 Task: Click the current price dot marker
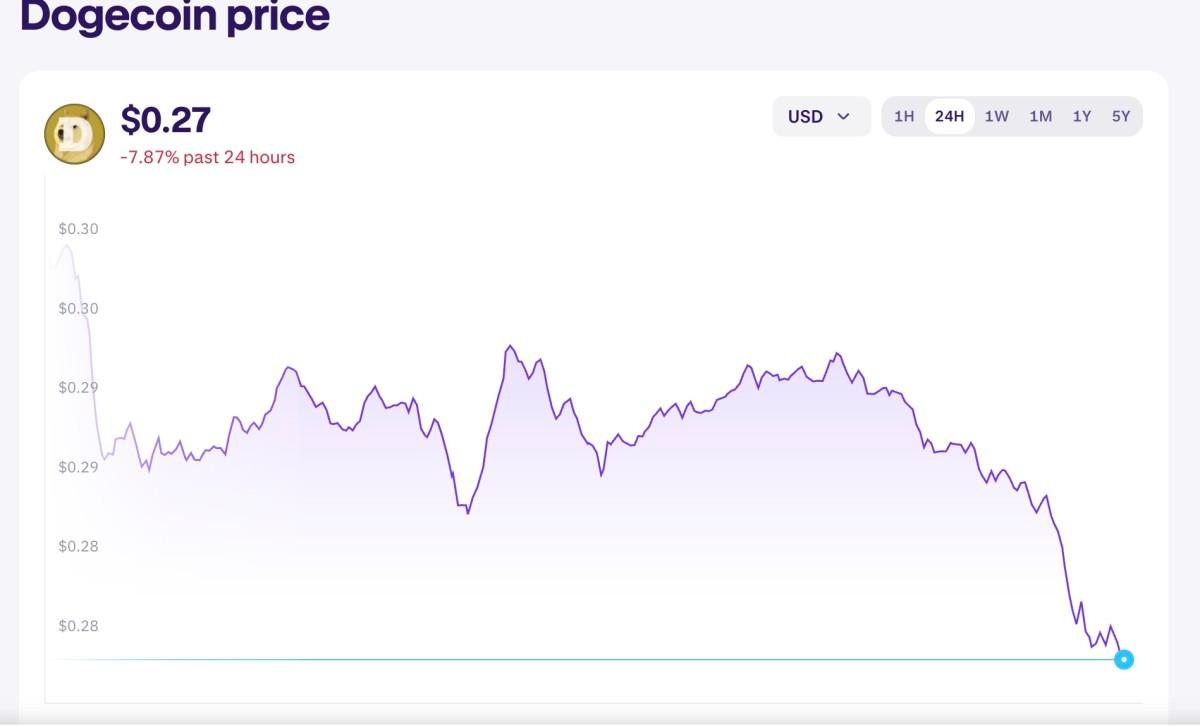pos(1124,658)
